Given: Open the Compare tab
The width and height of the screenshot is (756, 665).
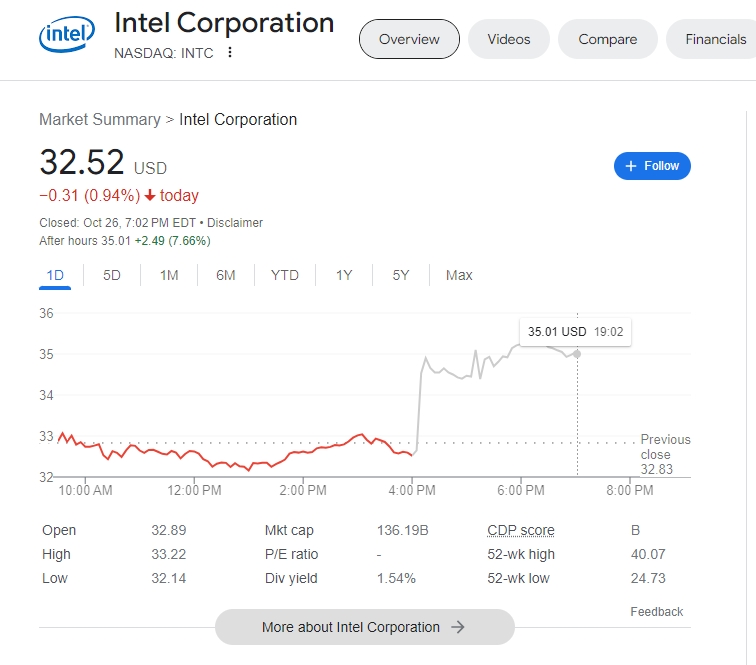Looking at the screenshot, I should click(x=607, y=39).
